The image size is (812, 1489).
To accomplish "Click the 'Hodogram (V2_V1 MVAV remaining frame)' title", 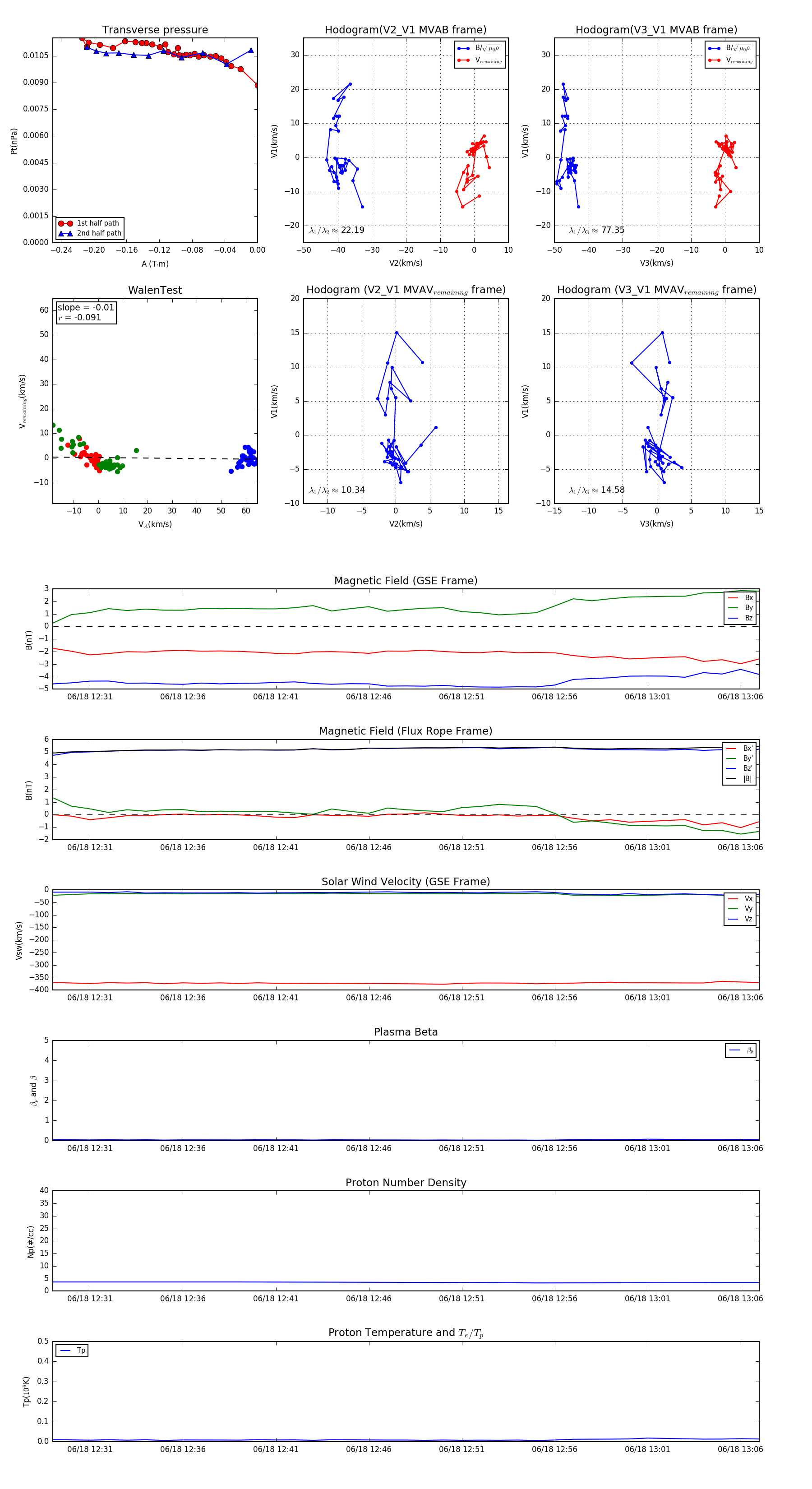I will (x=406, y=290).
